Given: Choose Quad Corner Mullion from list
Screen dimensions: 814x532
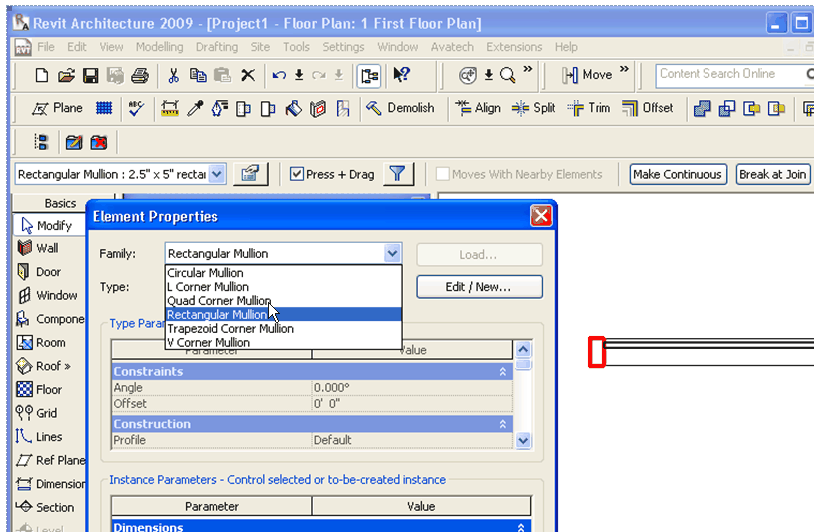Looking at the screenshot, I should (283, 301).
